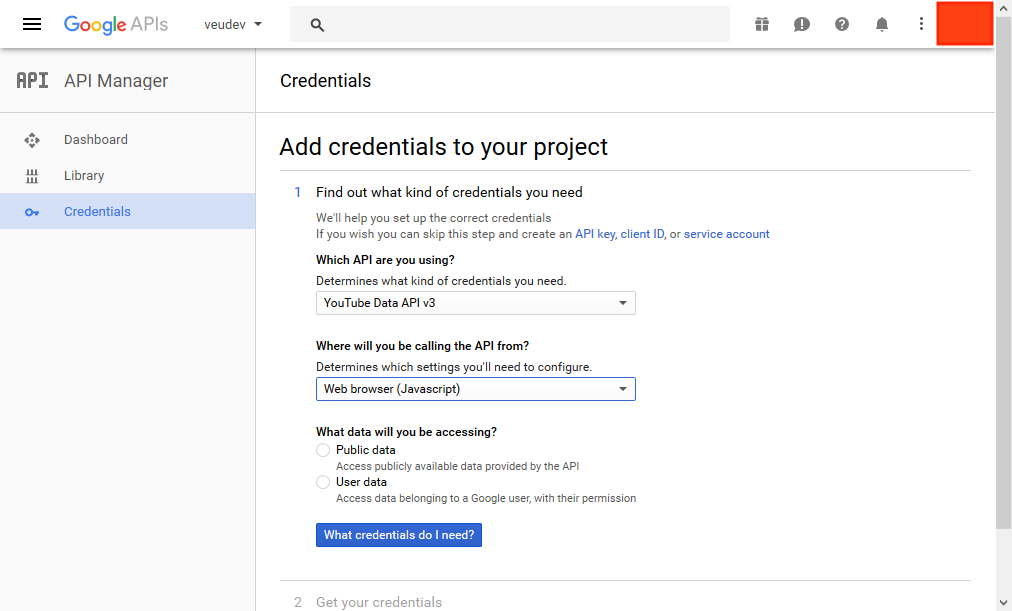The height and width of the screenshot is (611, 1012).
Task: Click What credentials do I need? button
Action: [x=400, y=535]
